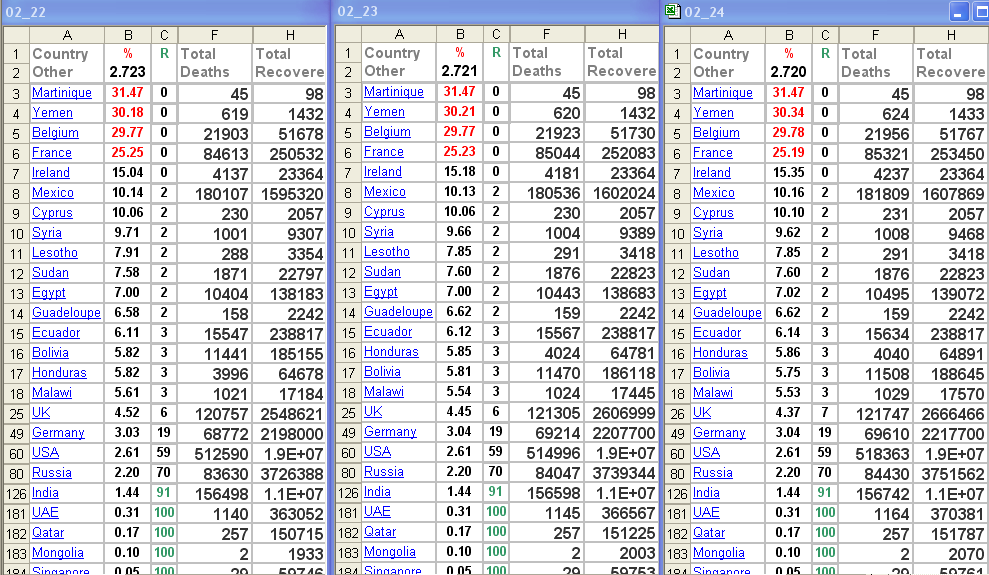Select cell with 2.721 in 02_23

459,72
